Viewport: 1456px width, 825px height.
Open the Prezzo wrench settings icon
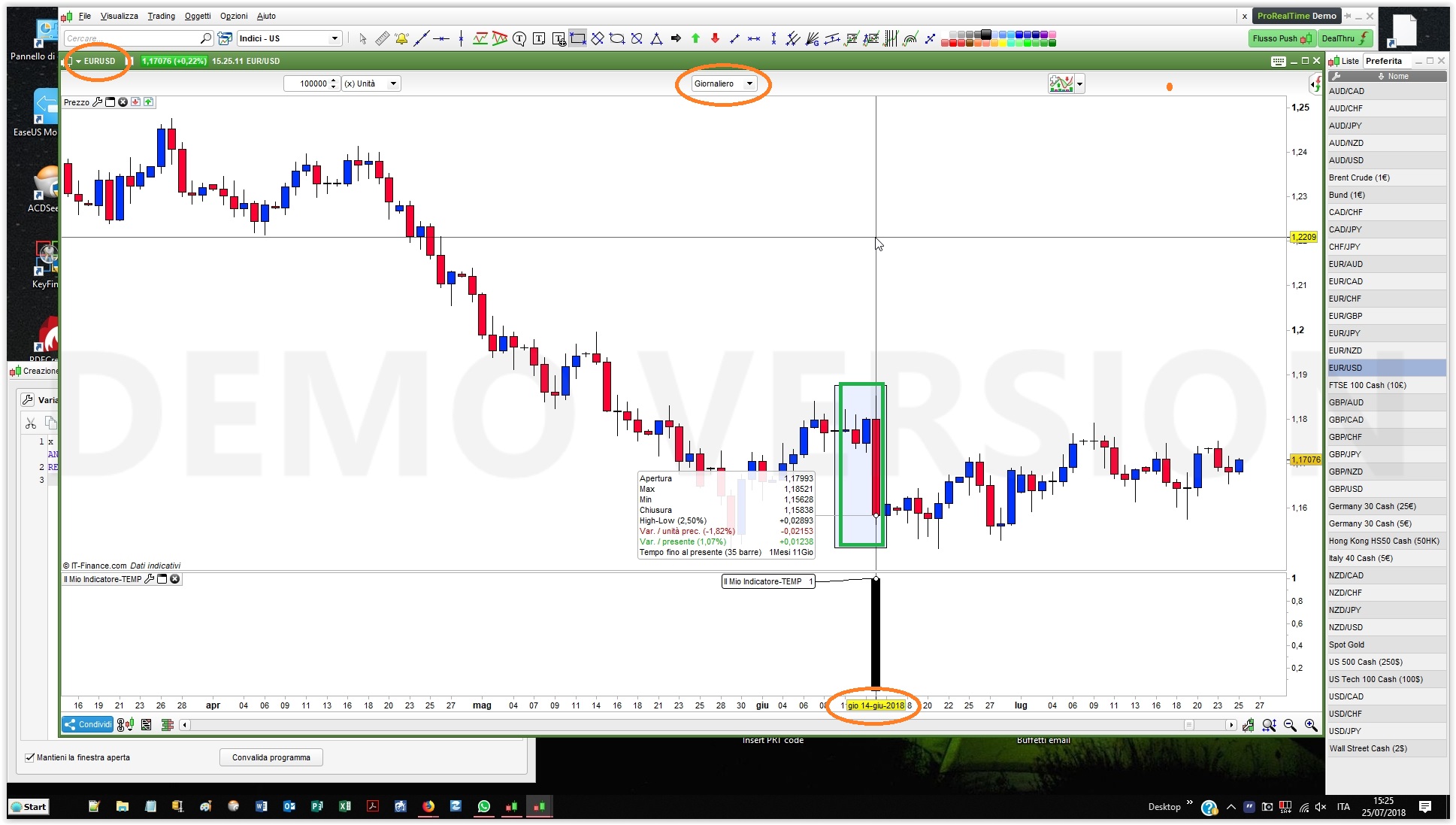pyautogui.click(x=98, y=102)
